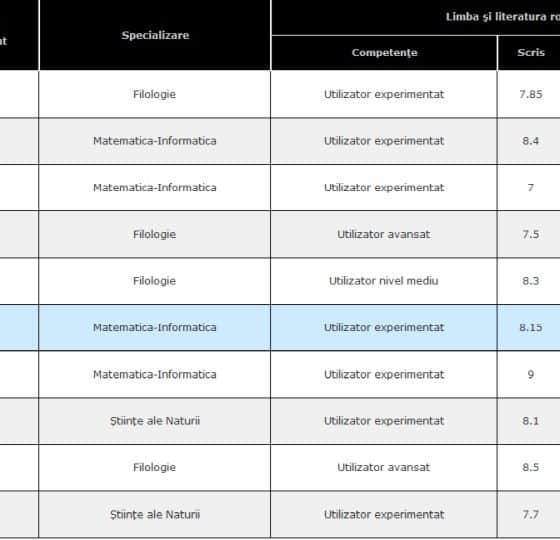Click the score 7 cell
The image size is (560, 540).
[x=529, y=188]
